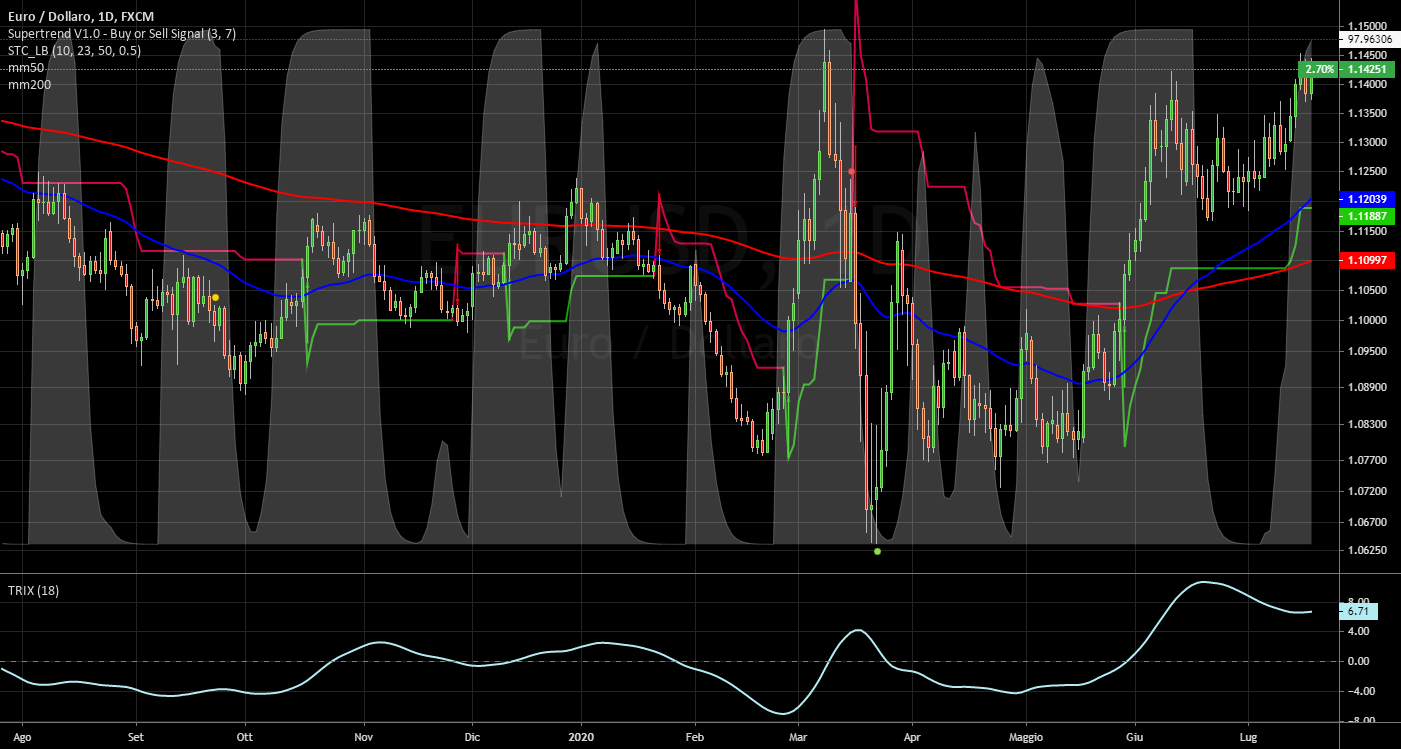Click the Feb label on time axis
This screenshot has height=749, width=1401.
pyautogui.click(x=696, y=737)
